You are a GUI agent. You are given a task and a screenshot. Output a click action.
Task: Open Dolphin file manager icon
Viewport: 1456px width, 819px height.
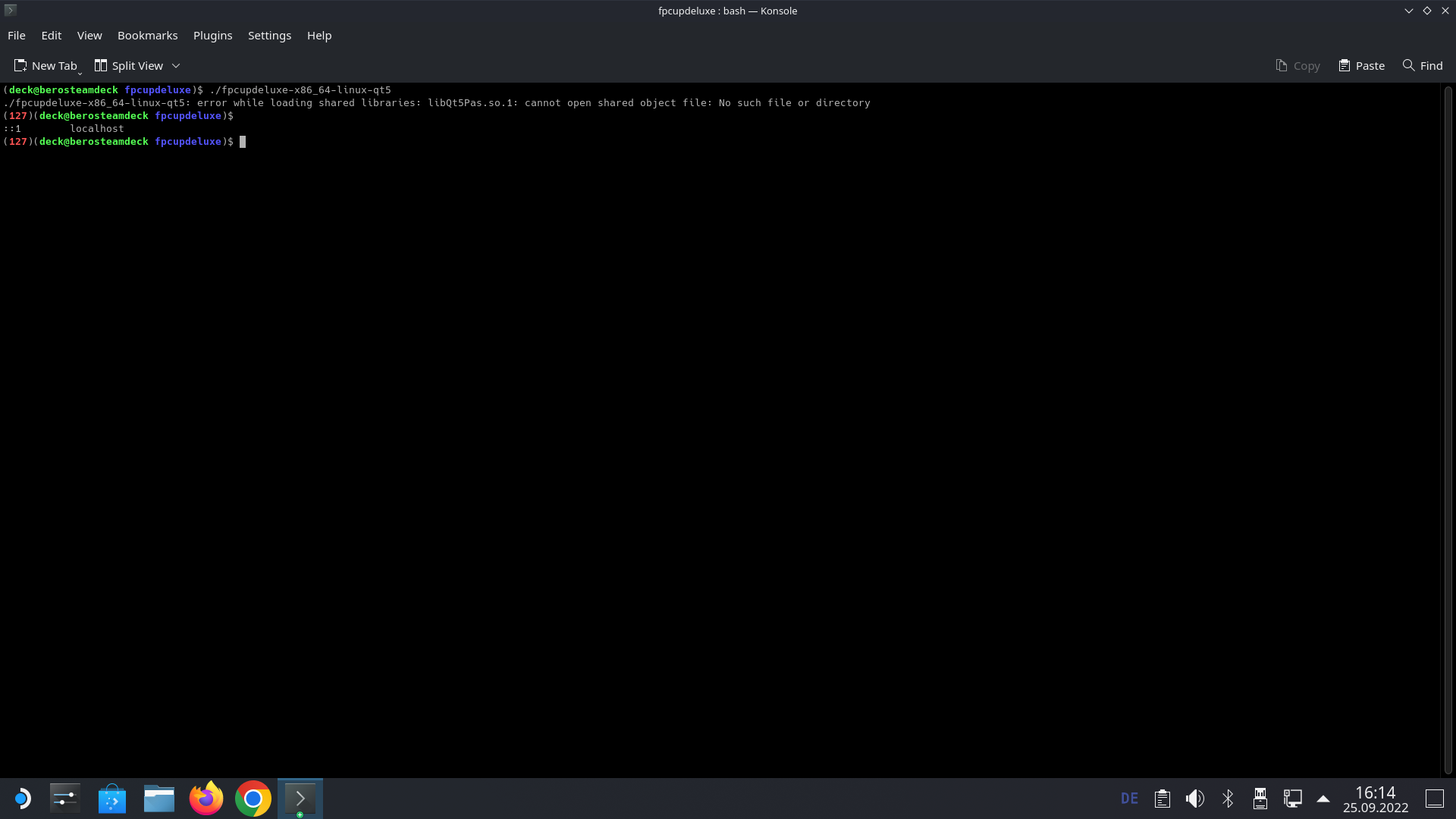159,799
